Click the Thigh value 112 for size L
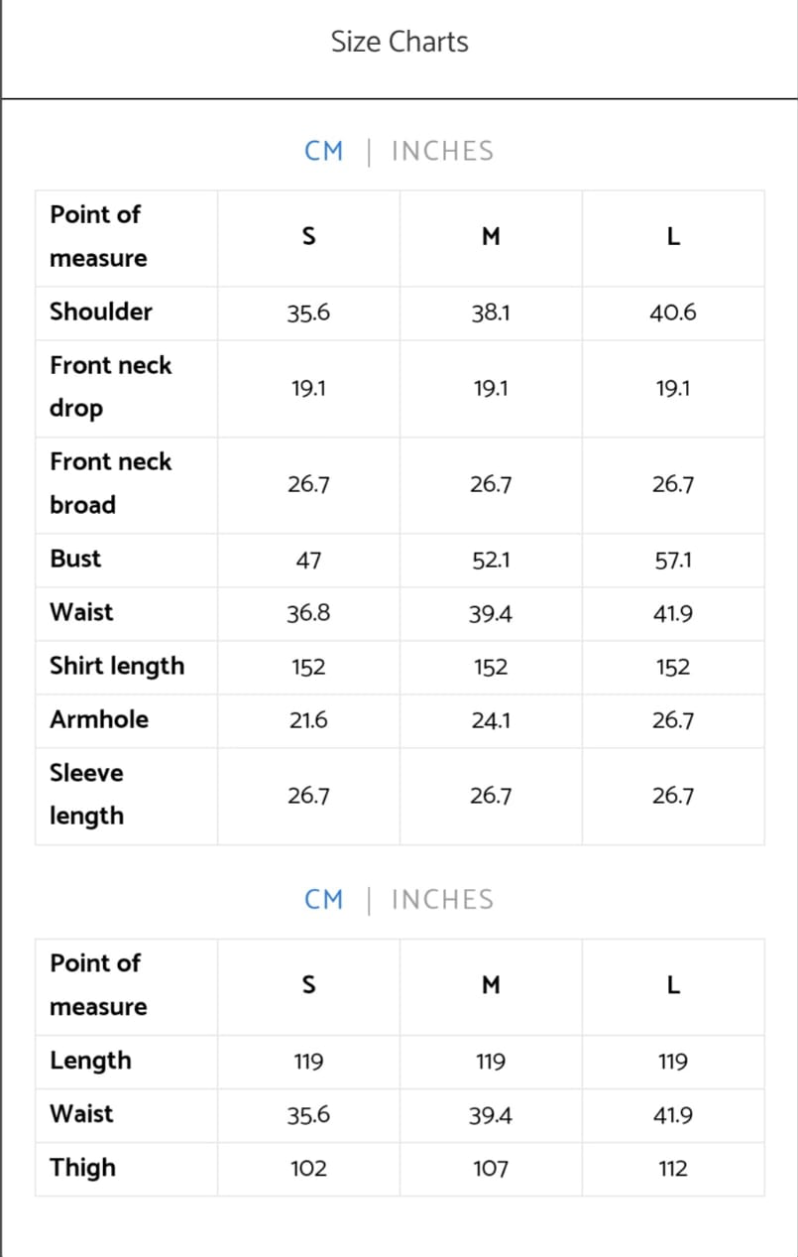The height and width of the screenshot is (1257, 798). click(x=673, y=1169)
